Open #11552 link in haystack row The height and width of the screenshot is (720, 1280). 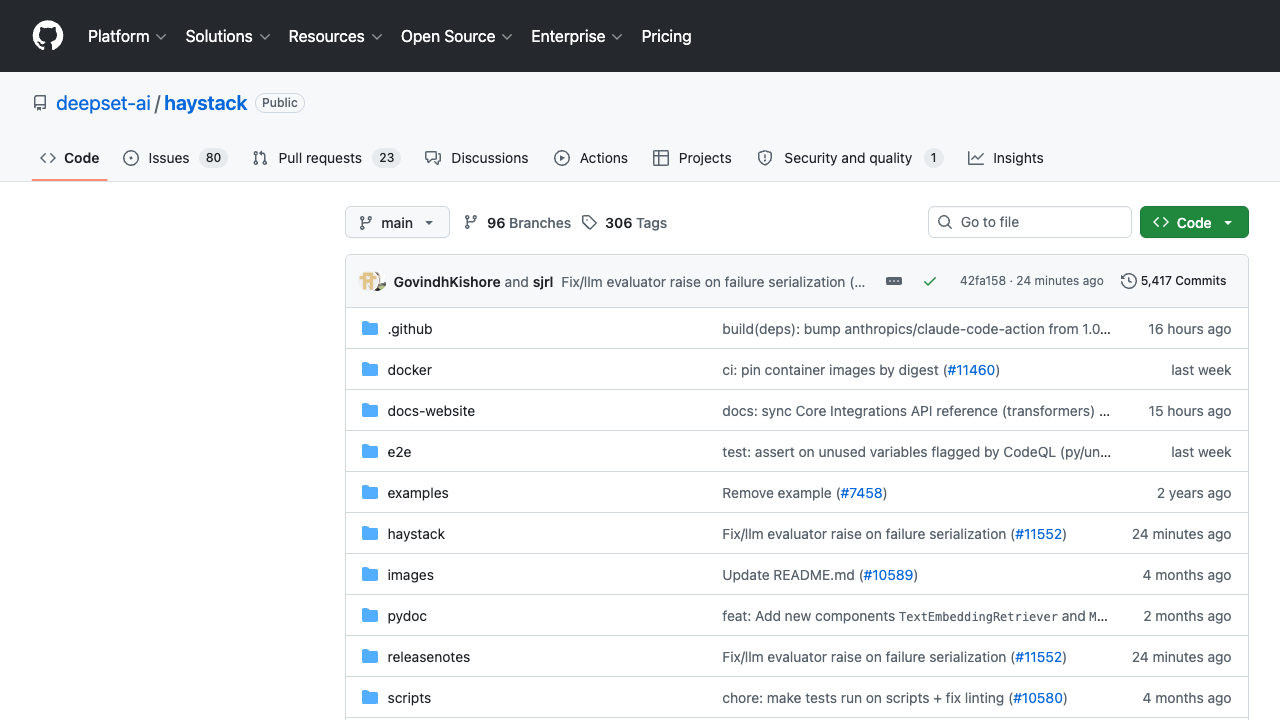1039,534
